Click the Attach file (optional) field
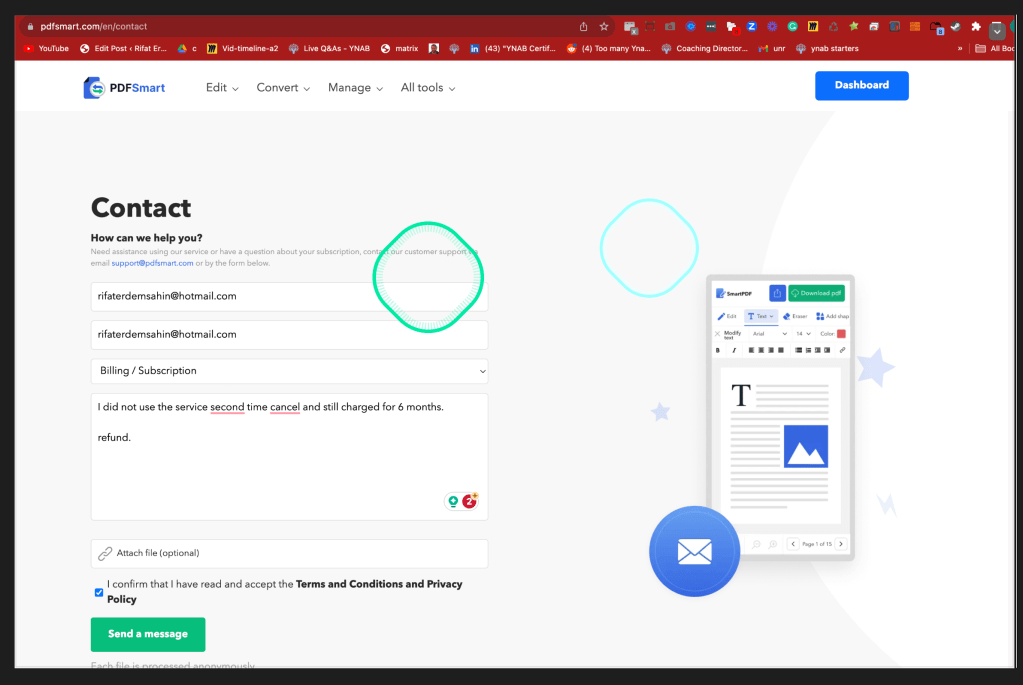The width and height of the screenshot is (1023, 685). click(290, 553)
